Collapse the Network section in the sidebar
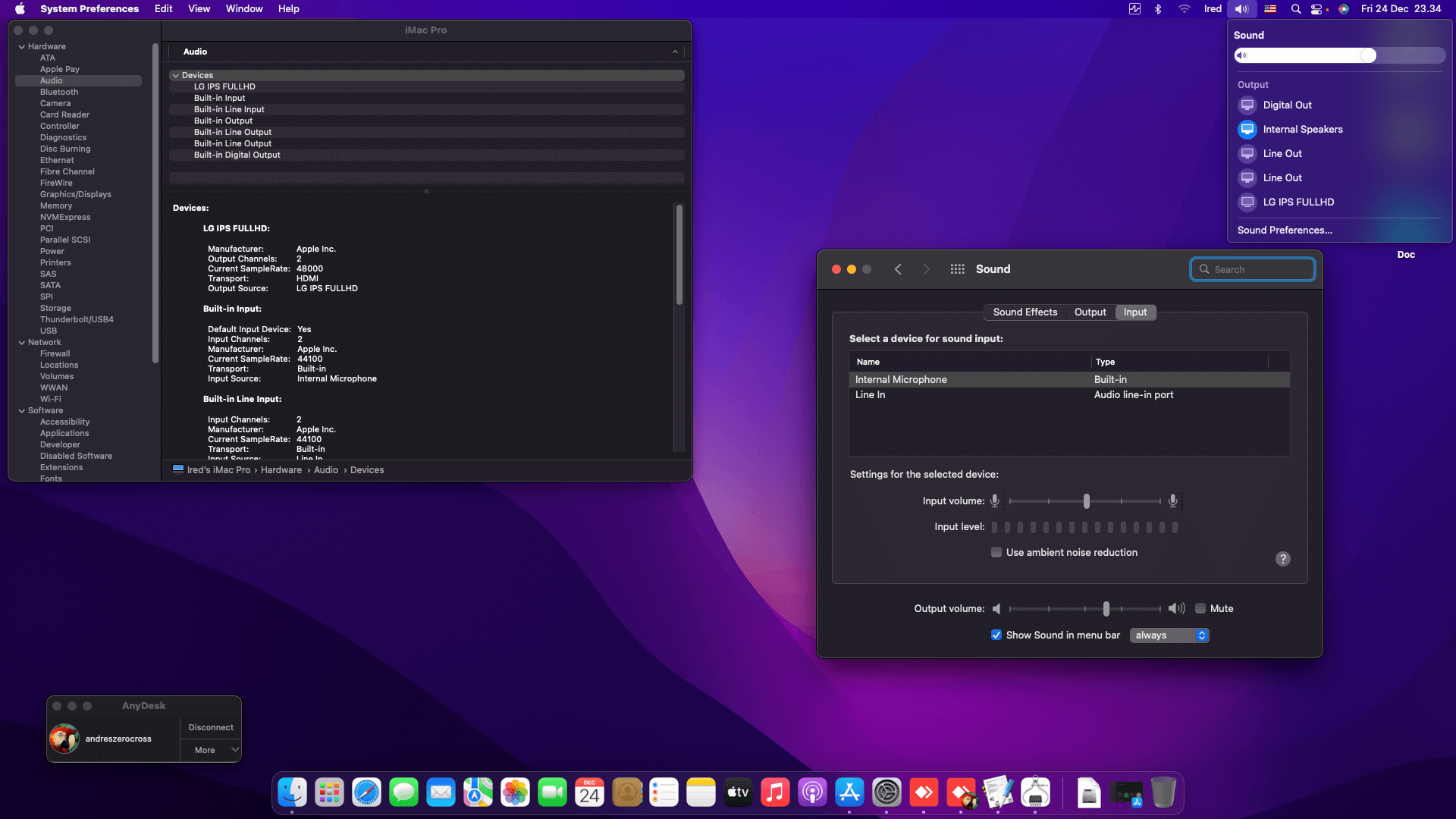 pos(22,343)
